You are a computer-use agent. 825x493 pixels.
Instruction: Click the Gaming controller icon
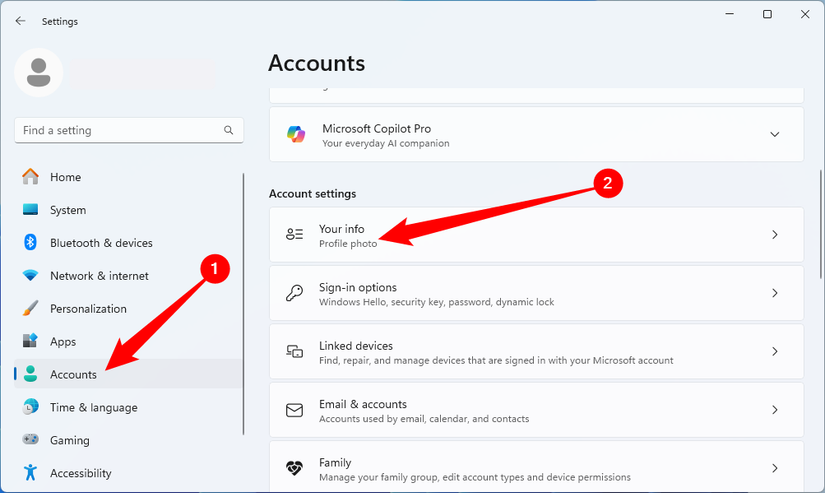pyautogui.click(x=31, y=439)
